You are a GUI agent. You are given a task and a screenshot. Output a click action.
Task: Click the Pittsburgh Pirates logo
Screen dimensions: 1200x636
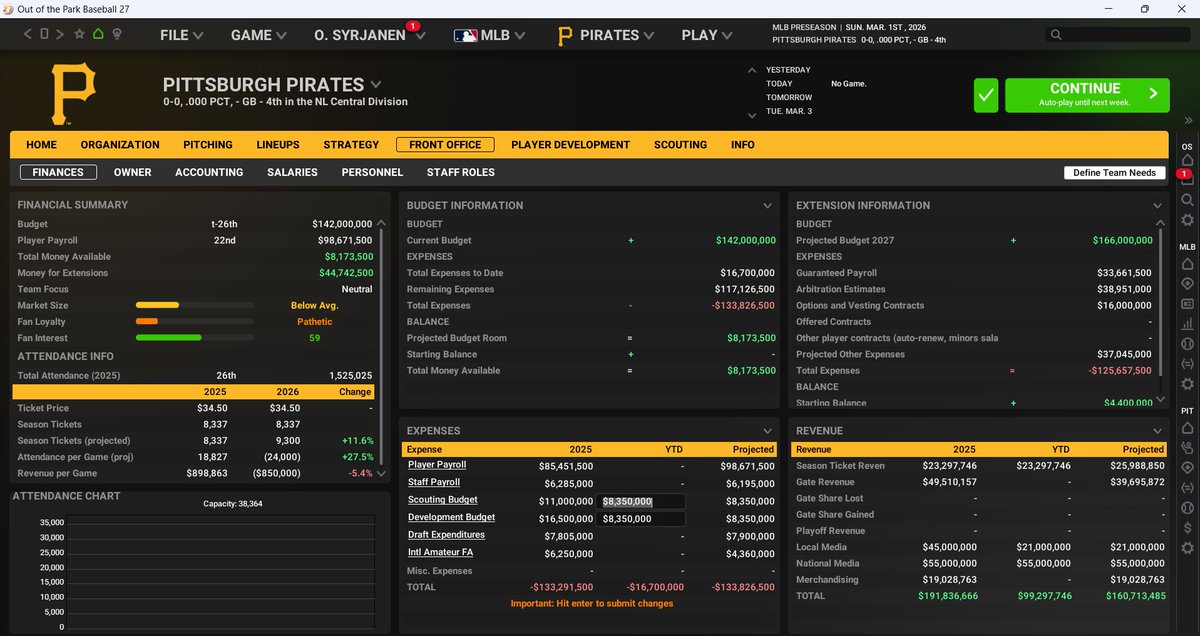pos(73,93)
